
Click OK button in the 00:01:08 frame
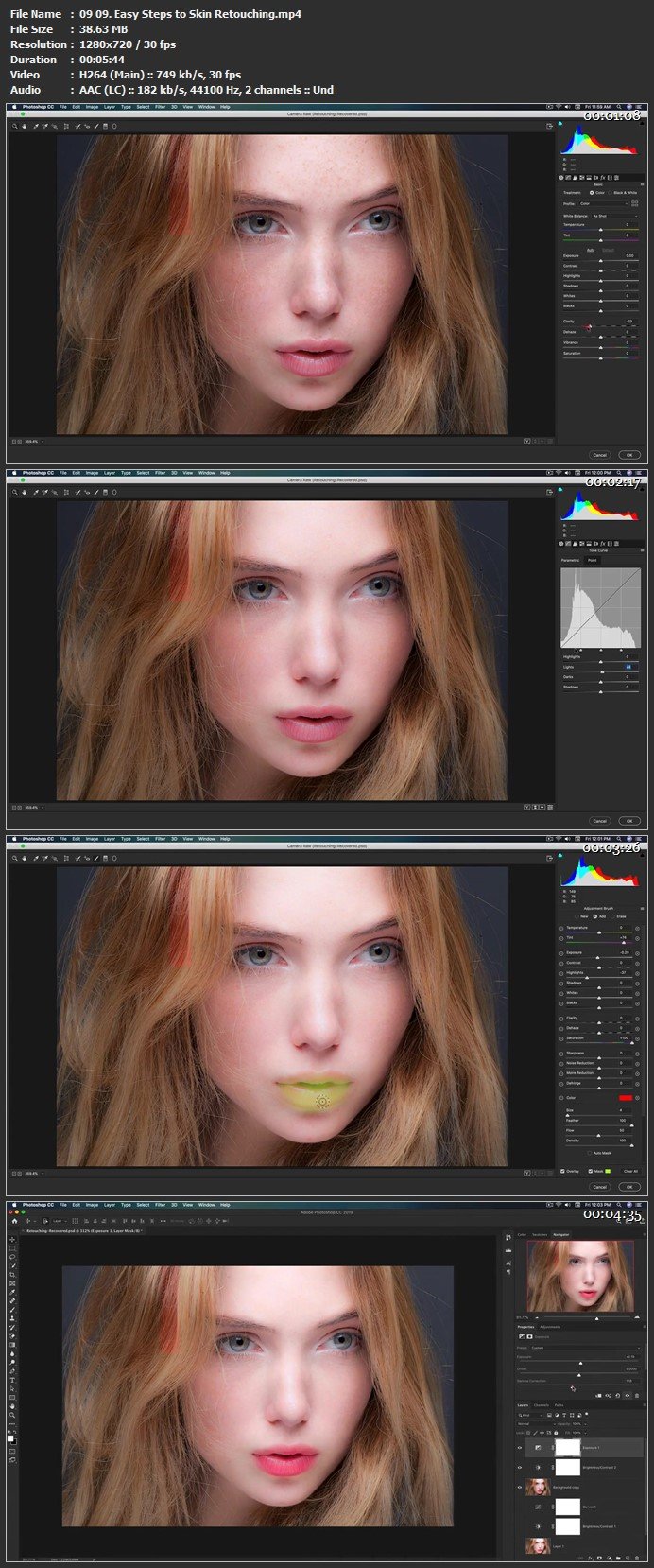(629, 455)
